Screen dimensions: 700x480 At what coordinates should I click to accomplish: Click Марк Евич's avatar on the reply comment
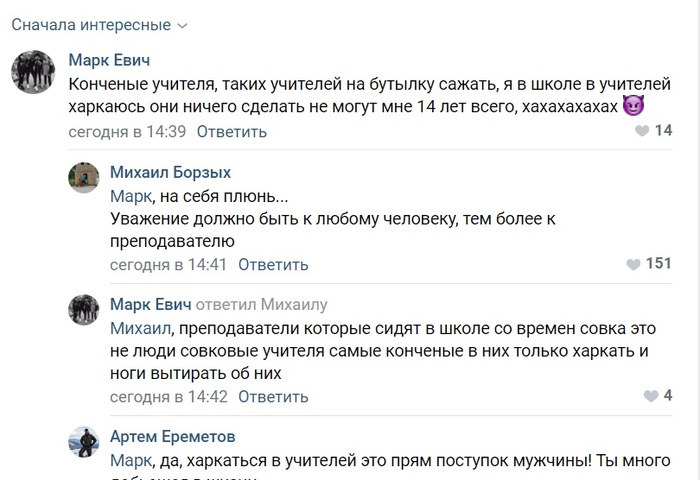coord(83,310)
